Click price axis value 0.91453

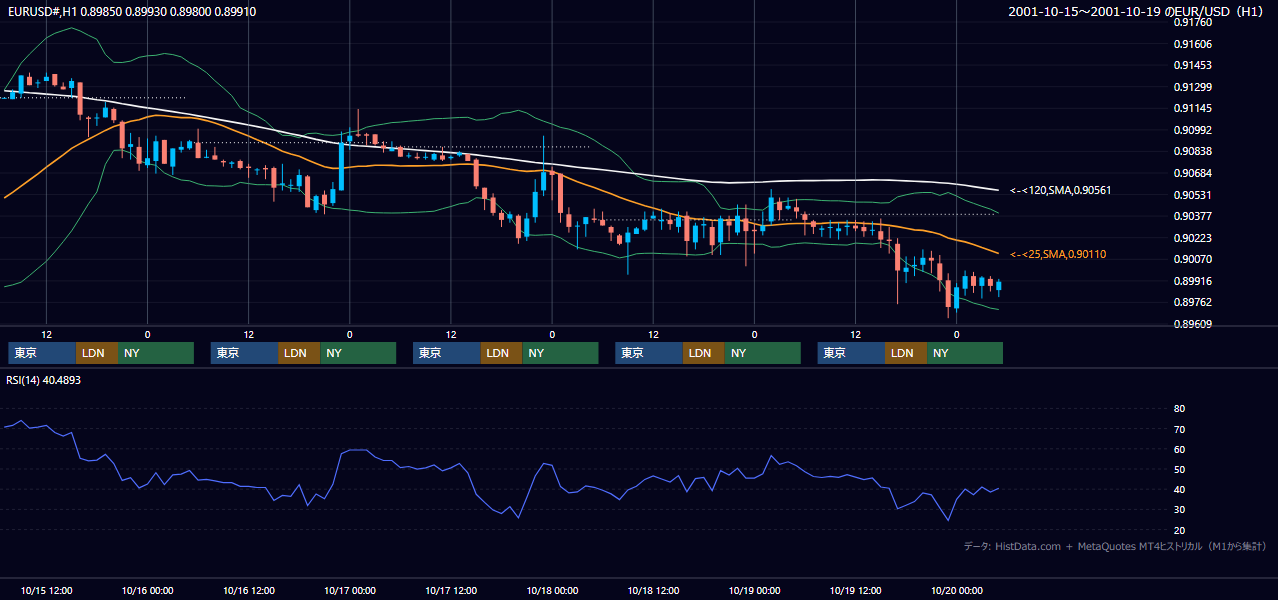pos(1193,65)
